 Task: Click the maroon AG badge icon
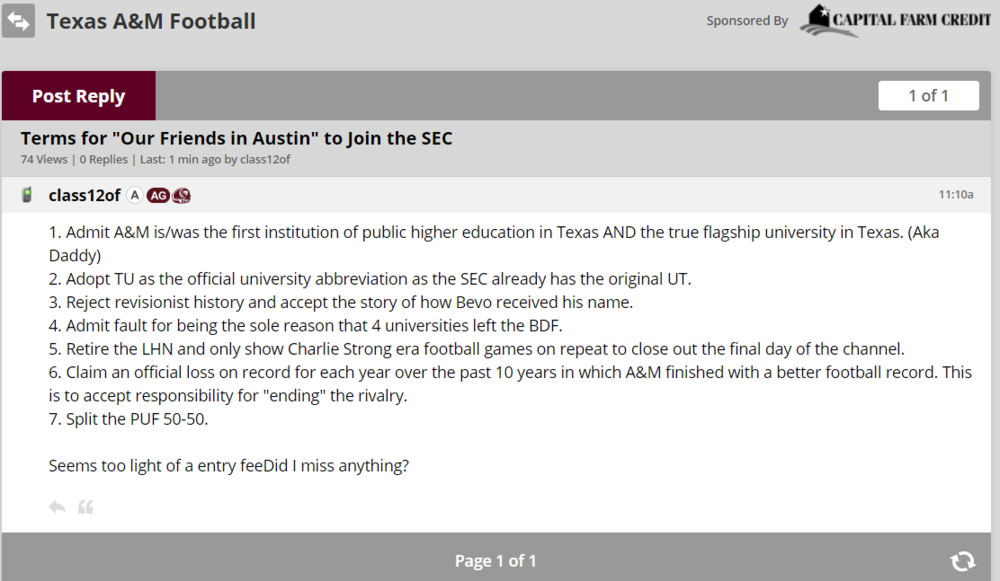coord(158,195)
